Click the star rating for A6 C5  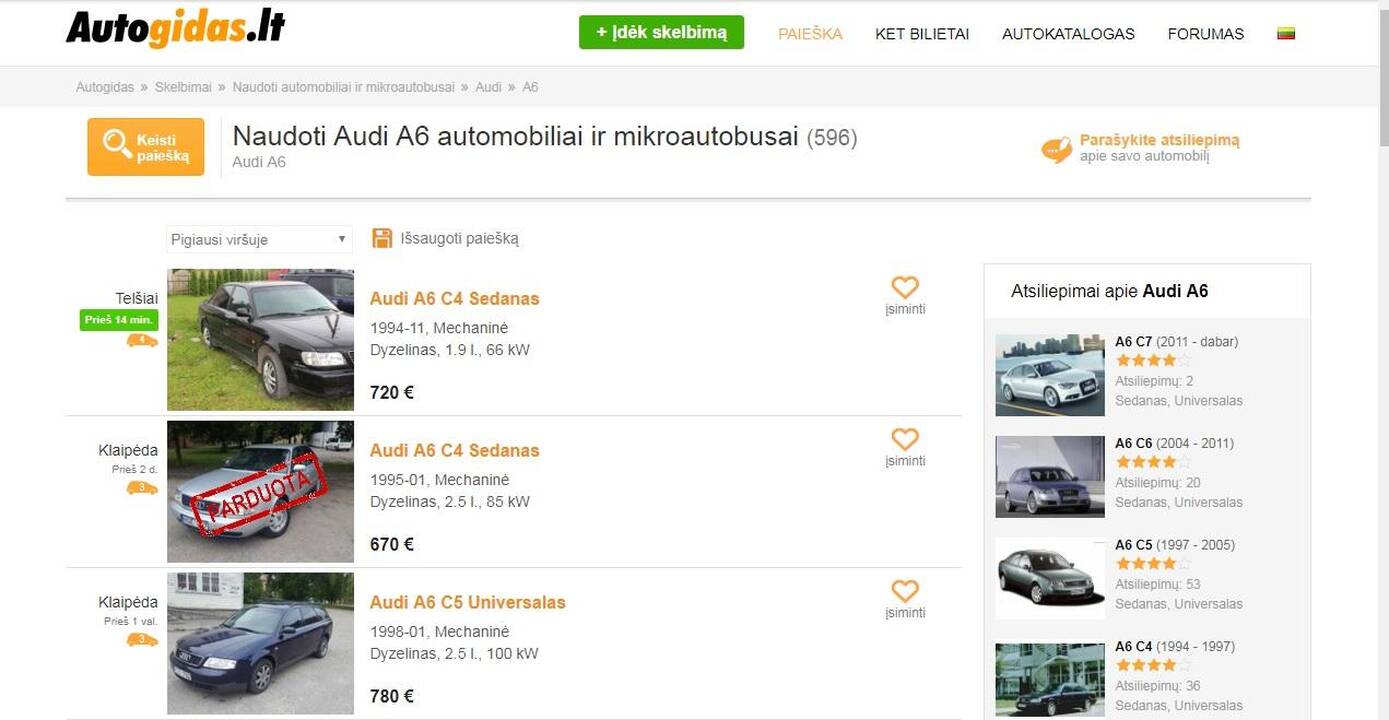[1153, 564]
